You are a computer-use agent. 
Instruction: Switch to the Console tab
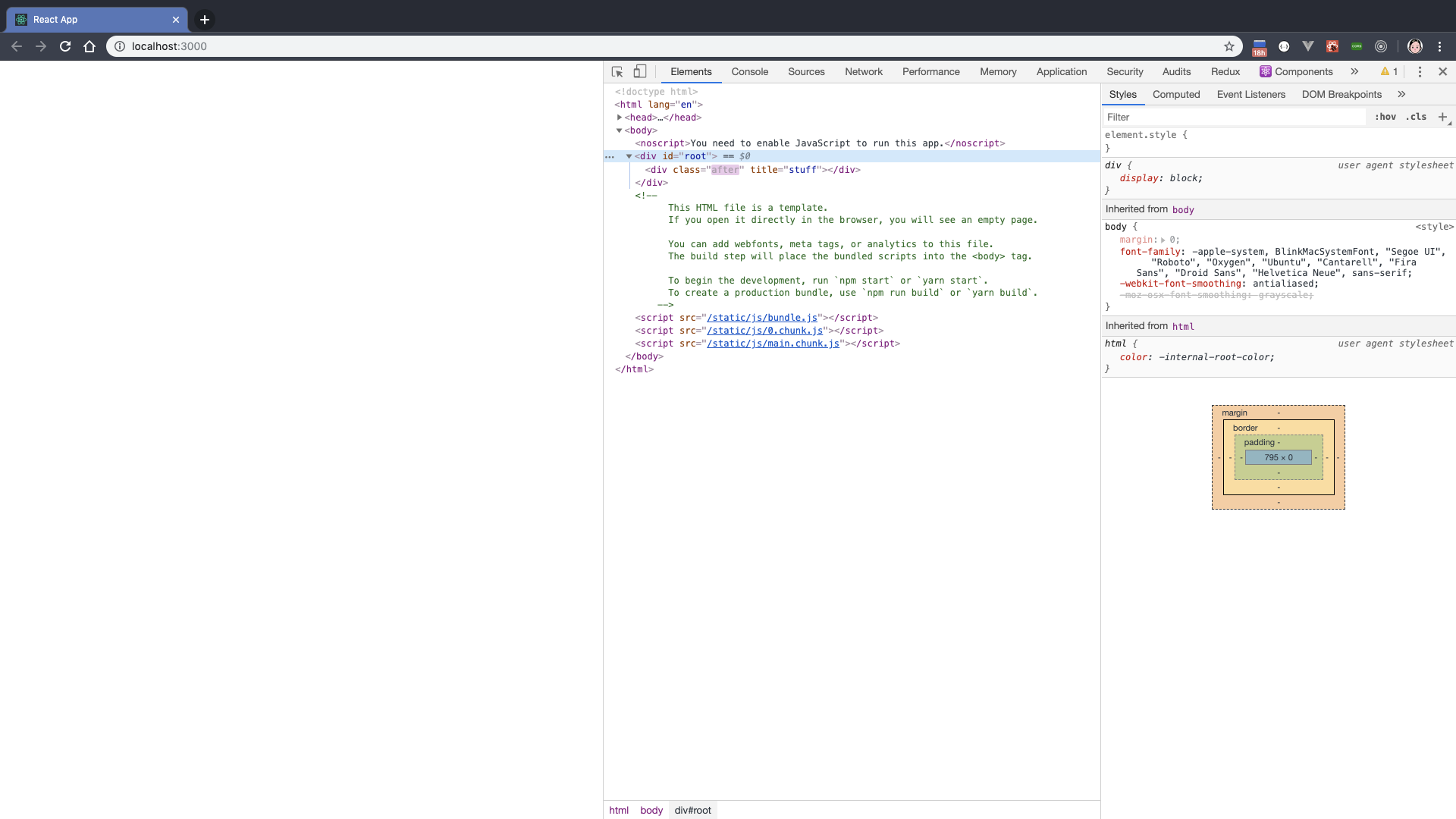[749, 71]
